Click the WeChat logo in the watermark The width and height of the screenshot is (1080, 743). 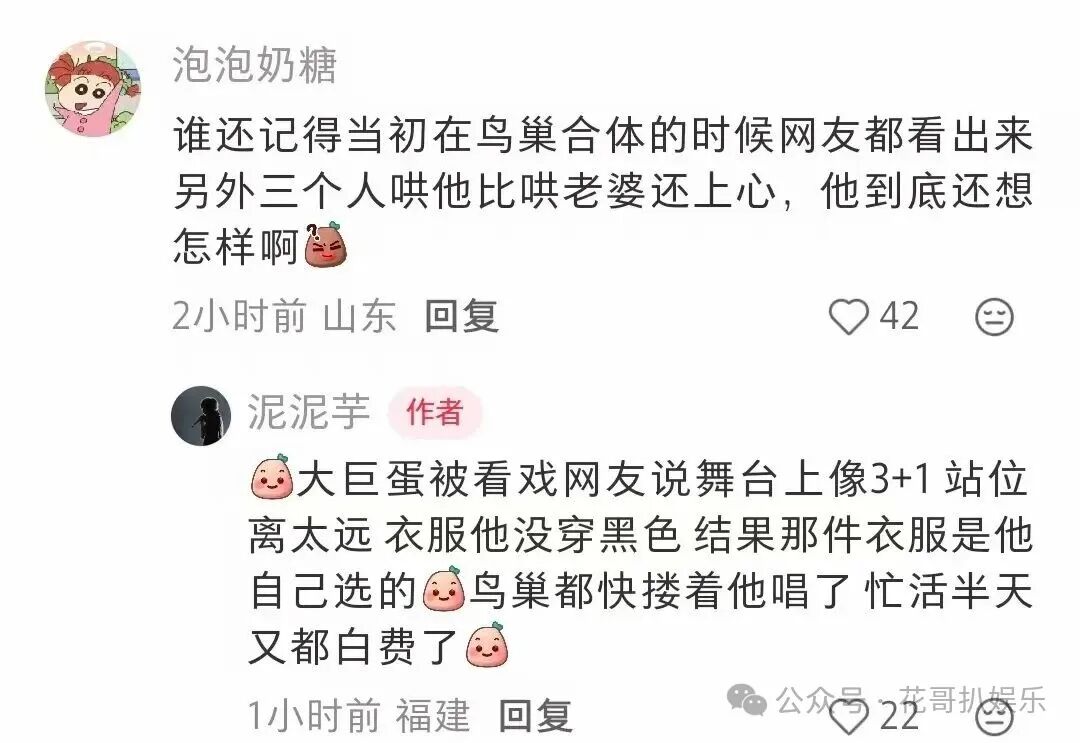[747, 701]
